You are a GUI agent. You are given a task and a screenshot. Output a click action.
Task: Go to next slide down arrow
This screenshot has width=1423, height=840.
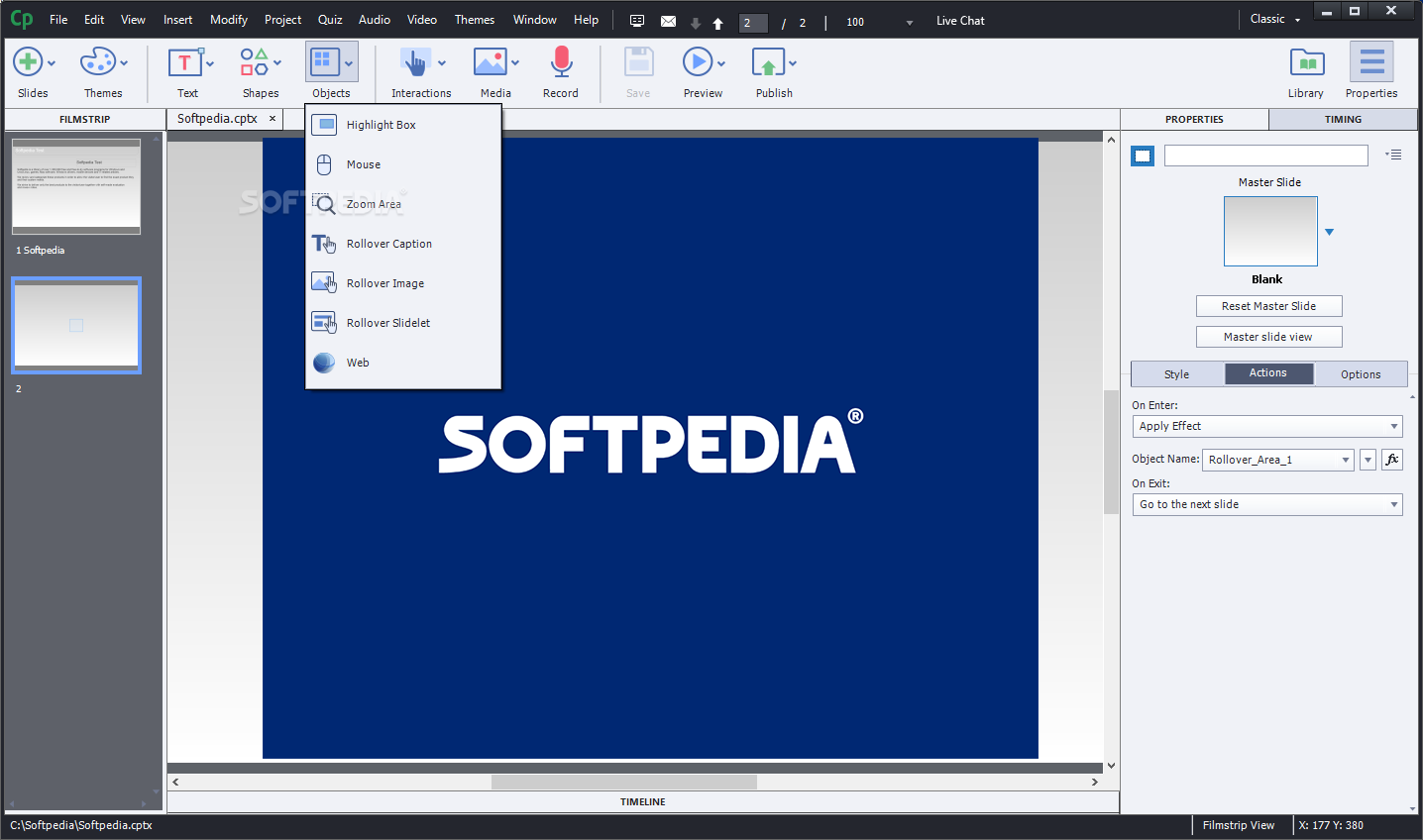pos(696,23)
